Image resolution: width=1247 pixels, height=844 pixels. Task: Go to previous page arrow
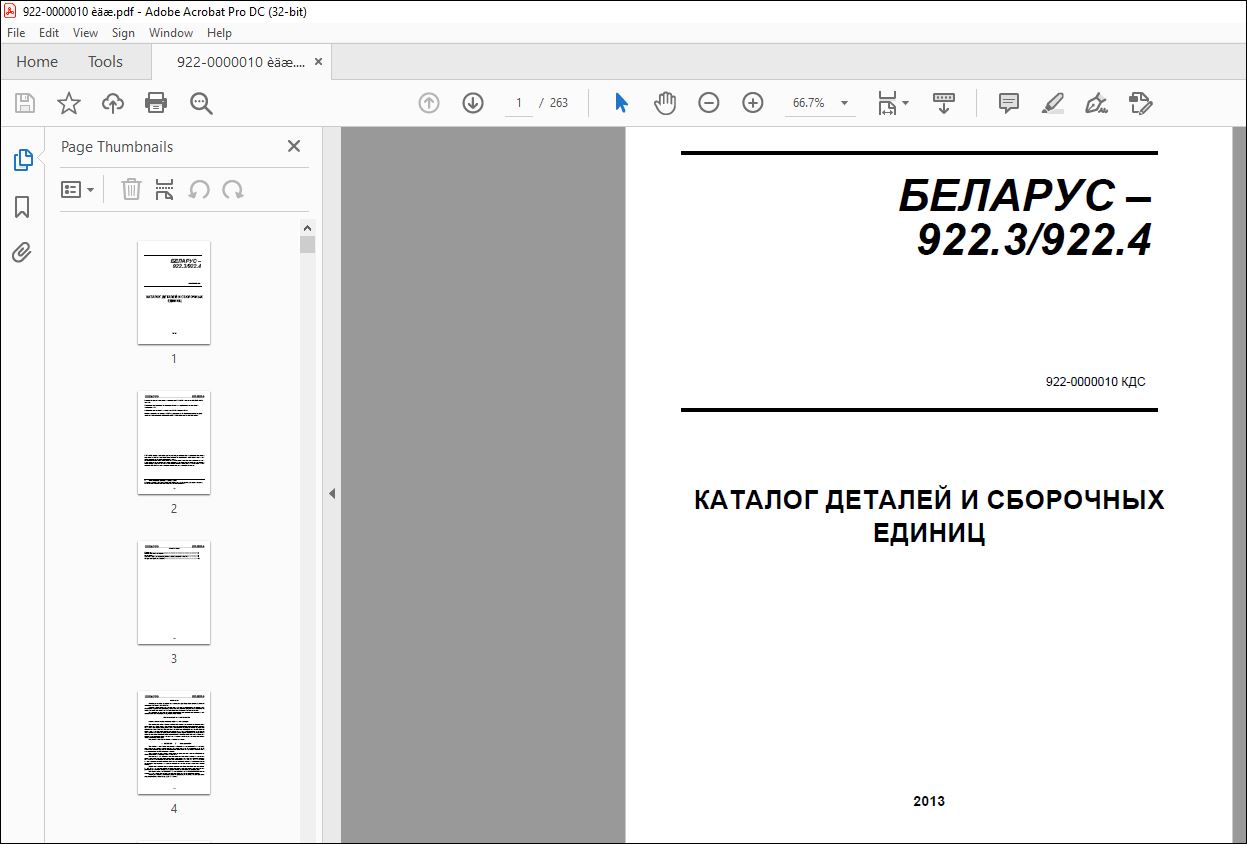(x=429, y=103)
